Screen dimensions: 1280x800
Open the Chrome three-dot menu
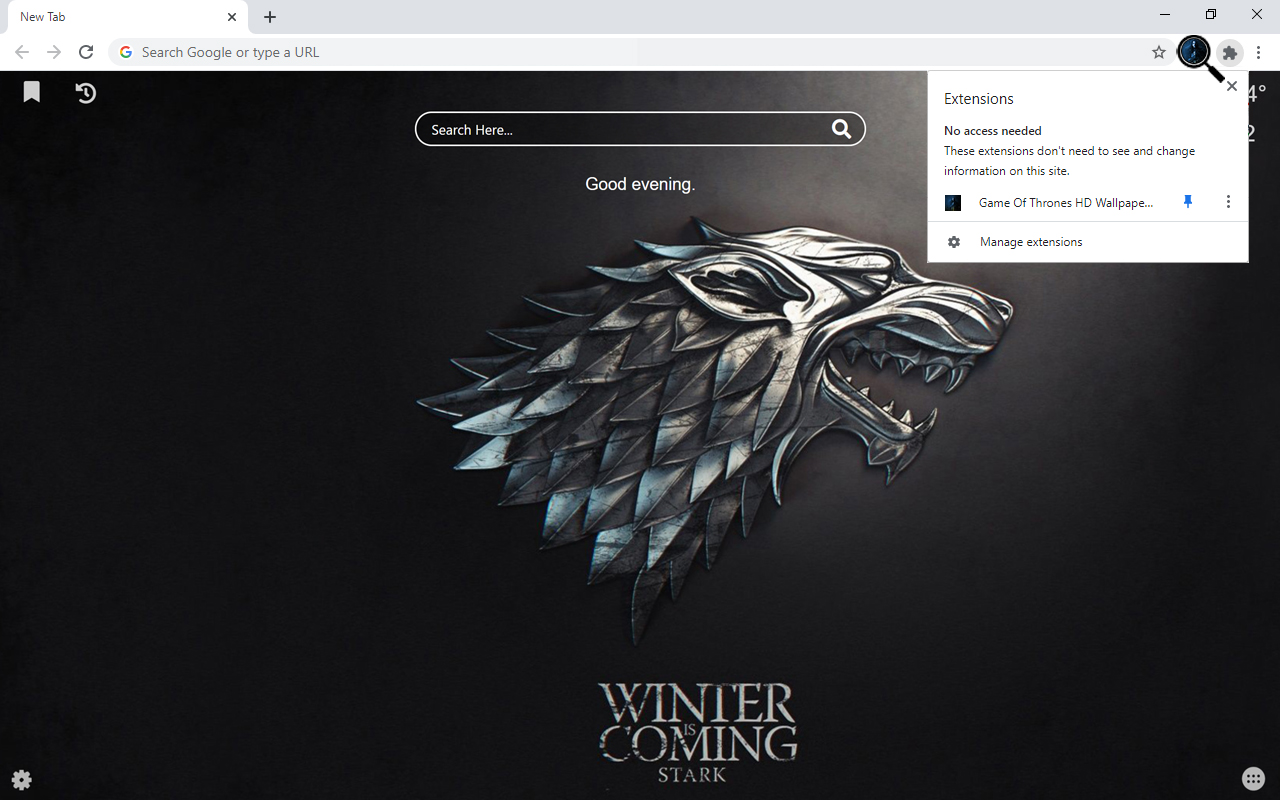1258,52
